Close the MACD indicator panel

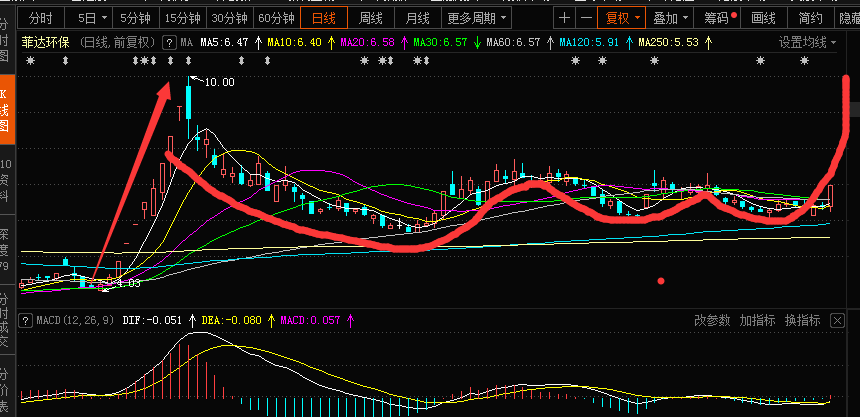(837, 320)
